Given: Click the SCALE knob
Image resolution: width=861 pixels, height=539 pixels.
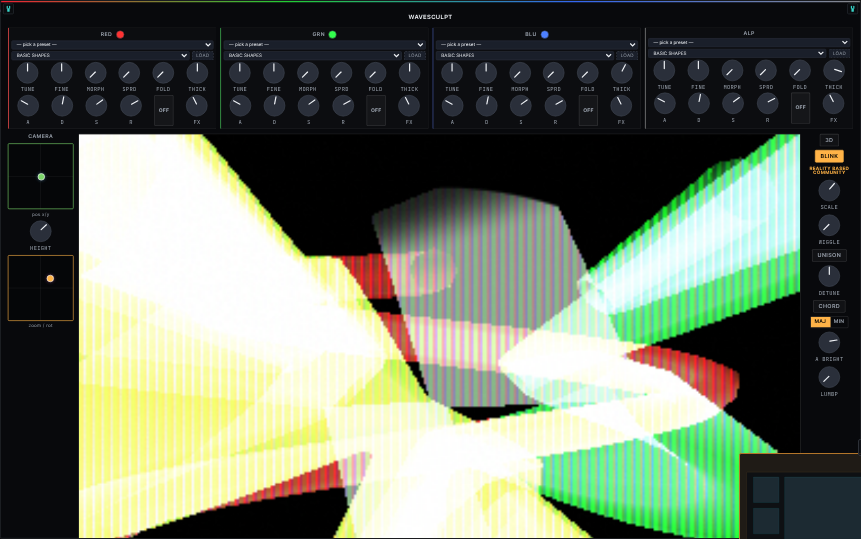Looking at the screenshot, I should point(829,190).
